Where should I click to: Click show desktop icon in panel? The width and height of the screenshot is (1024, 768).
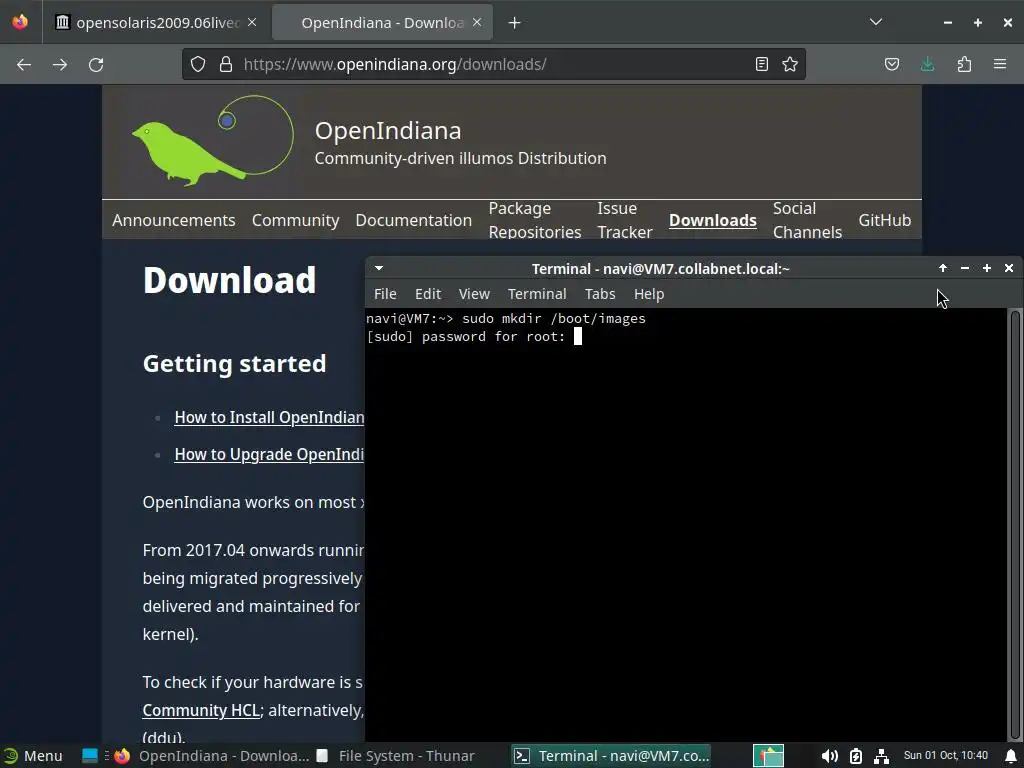coord(90,756)
